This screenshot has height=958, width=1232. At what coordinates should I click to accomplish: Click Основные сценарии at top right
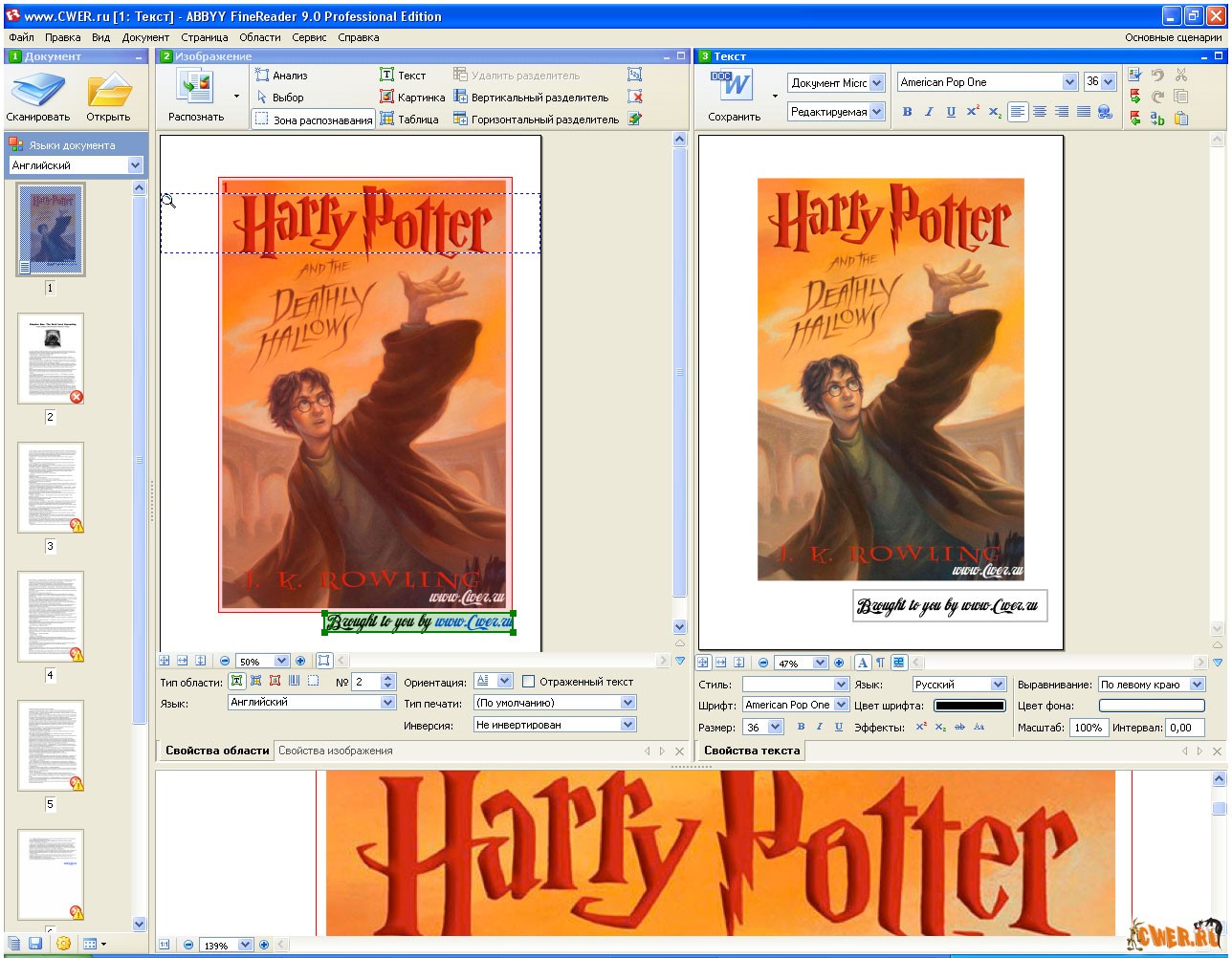(1173, 37)
